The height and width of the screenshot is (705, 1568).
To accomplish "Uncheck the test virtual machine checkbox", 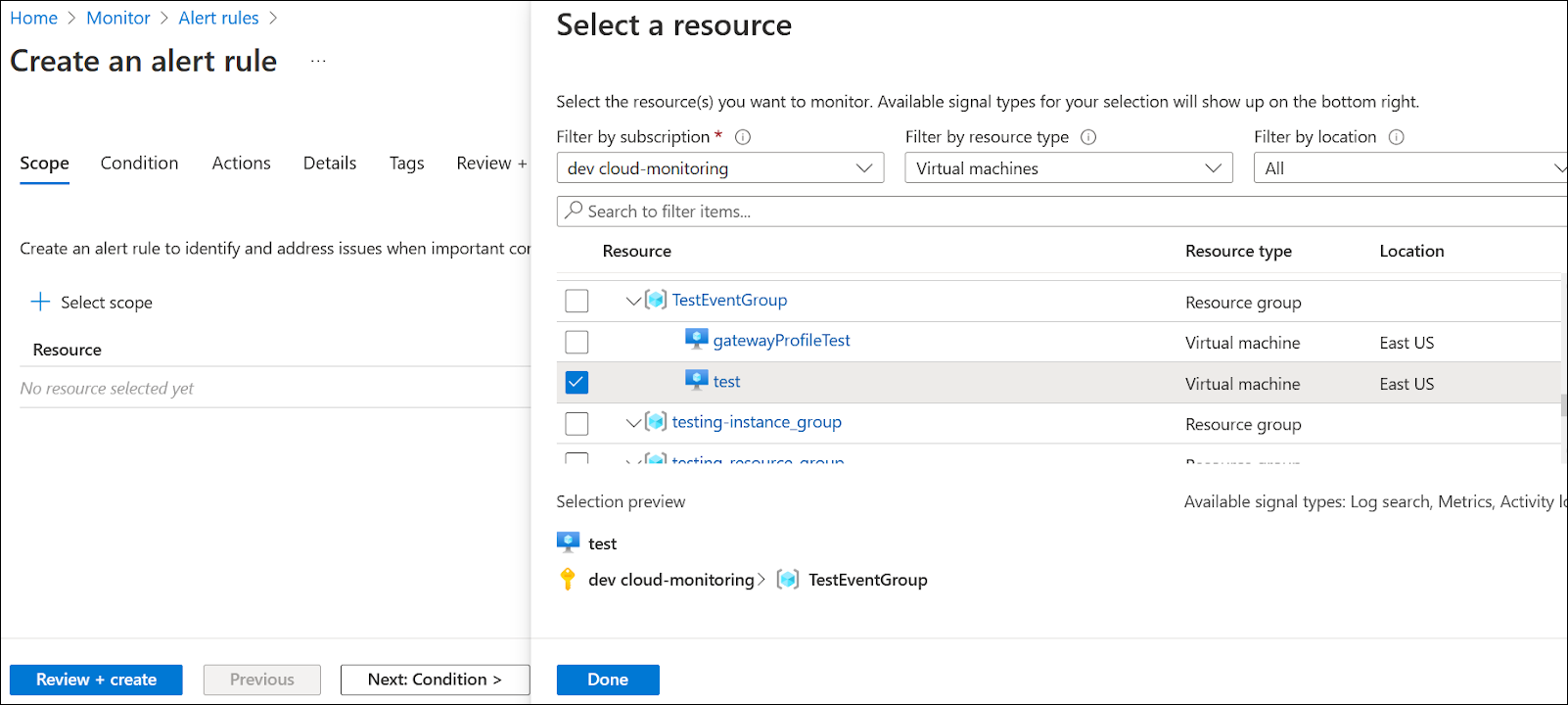I will coord(576,383).
